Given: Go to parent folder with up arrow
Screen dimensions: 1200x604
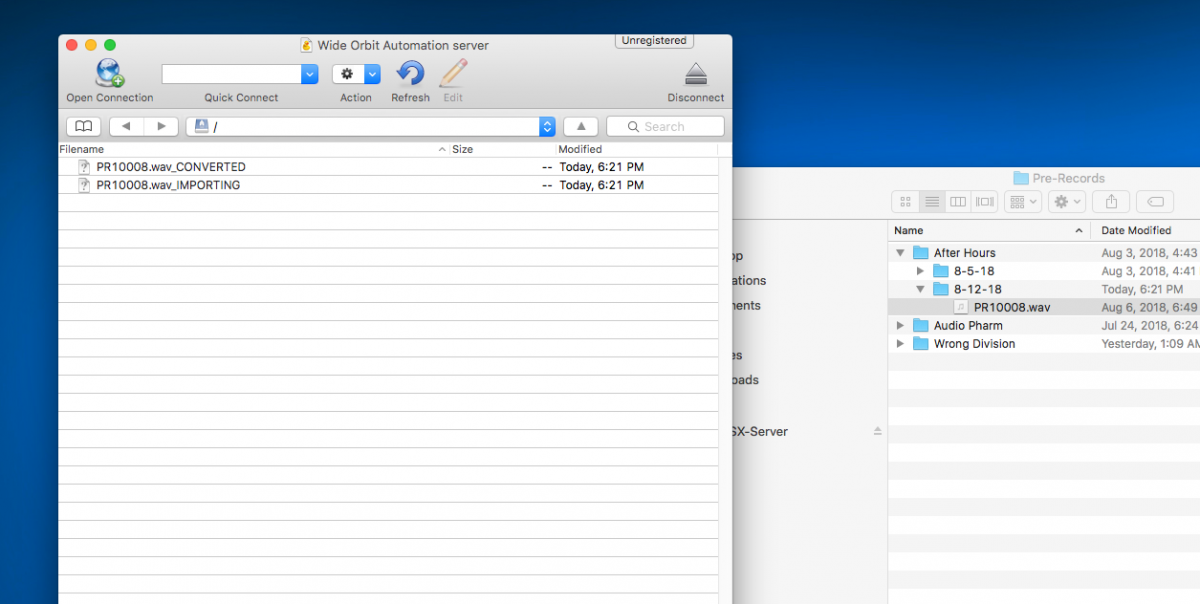Looking at the screenshot, I should (581, 126).
